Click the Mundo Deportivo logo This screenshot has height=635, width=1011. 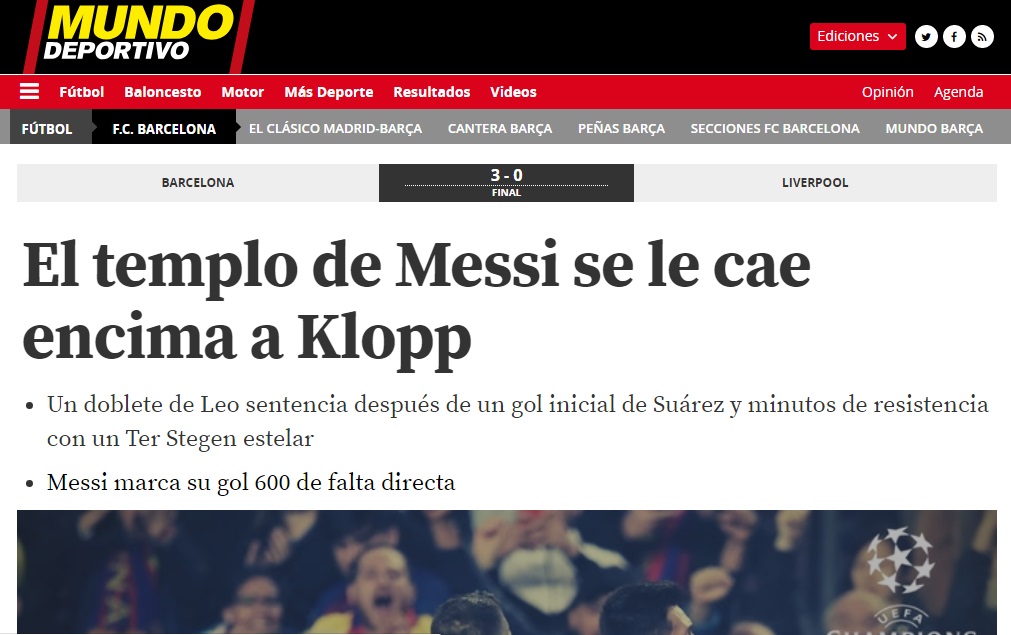click(138, 35)
